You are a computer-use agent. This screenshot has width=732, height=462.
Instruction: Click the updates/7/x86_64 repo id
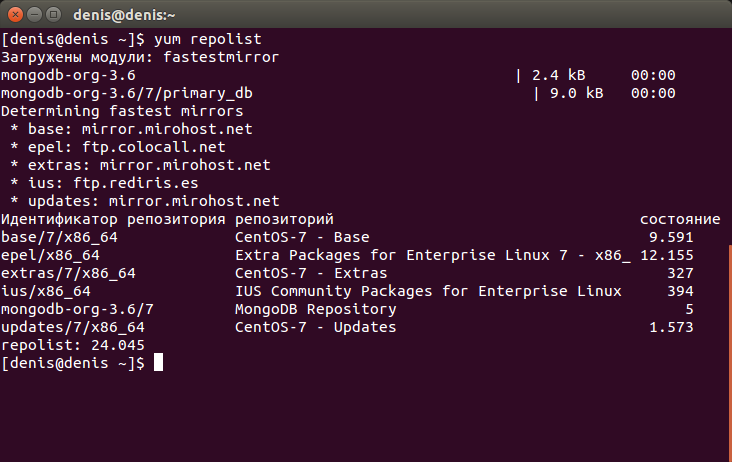pyautogui.click(x=73, y=327)
